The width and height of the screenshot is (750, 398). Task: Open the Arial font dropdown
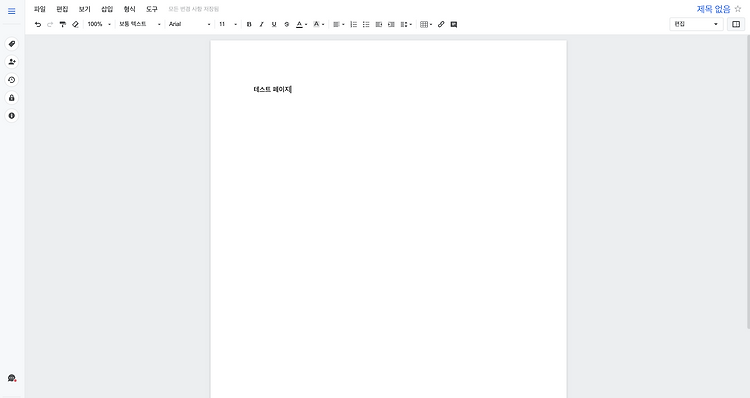(189, 24)
